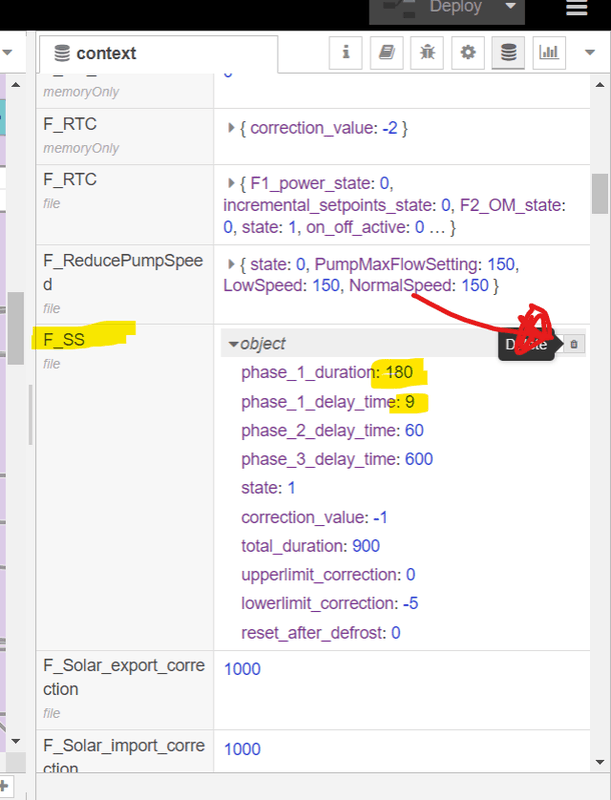Click the F_RTC memoryOnly key name

coord(70,124)
